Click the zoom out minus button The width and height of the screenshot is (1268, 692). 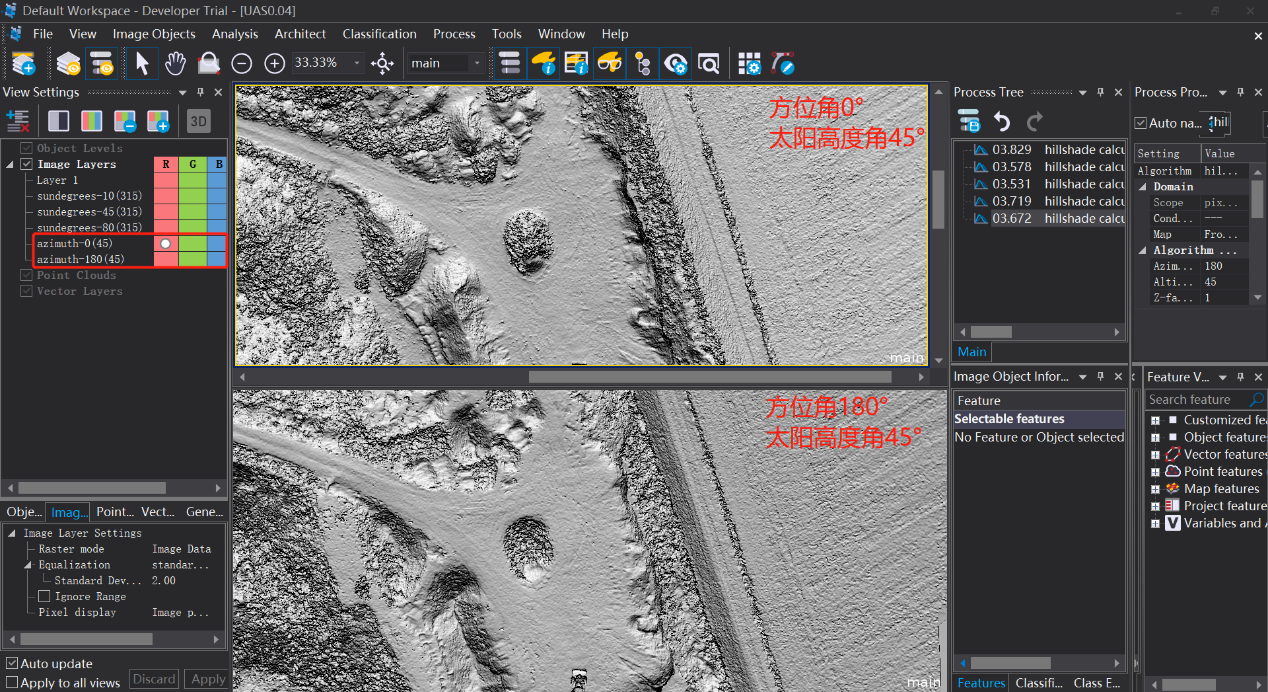pyautogui.click(x=241, y=64)
